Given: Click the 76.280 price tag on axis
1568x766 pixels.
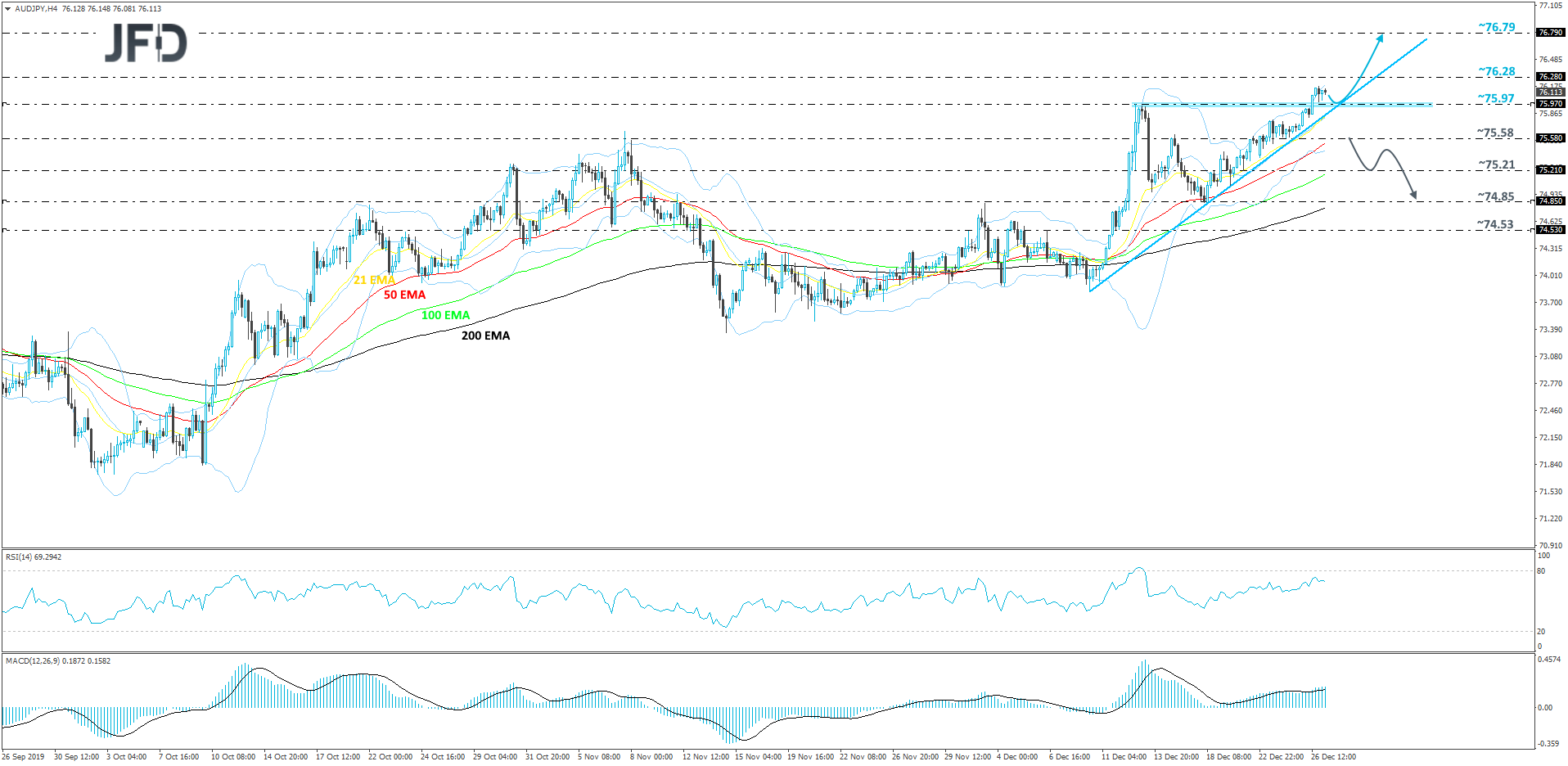Looking at the screenshot, I should point(1550,77).
